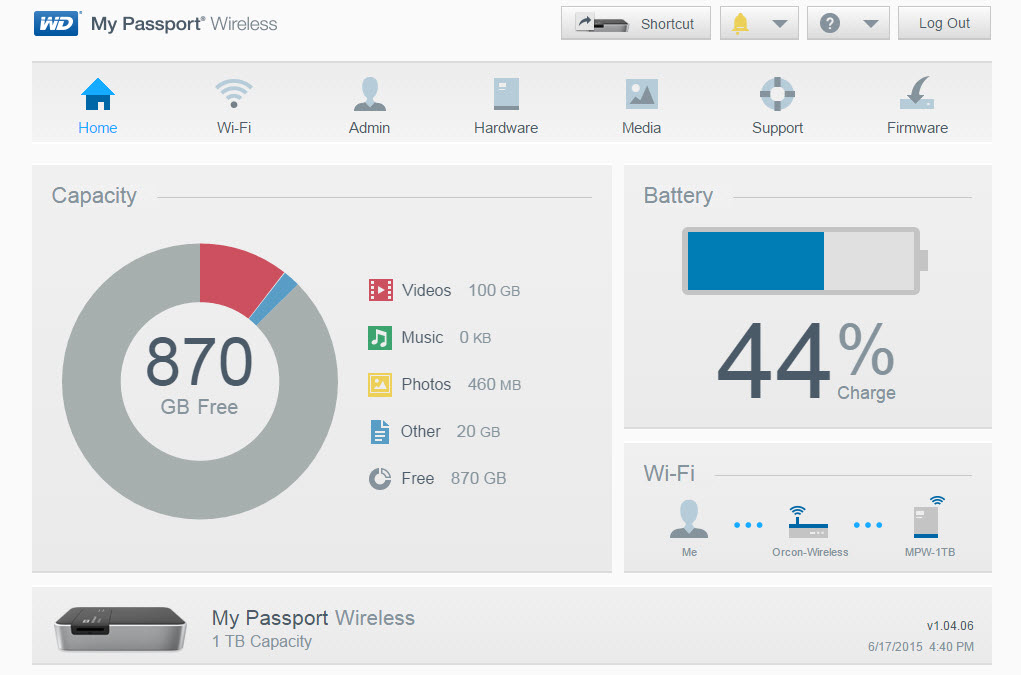Open the Wi-Fi settings icon
This screenshot has height=675, width=1021.
(x=234, y=94)
